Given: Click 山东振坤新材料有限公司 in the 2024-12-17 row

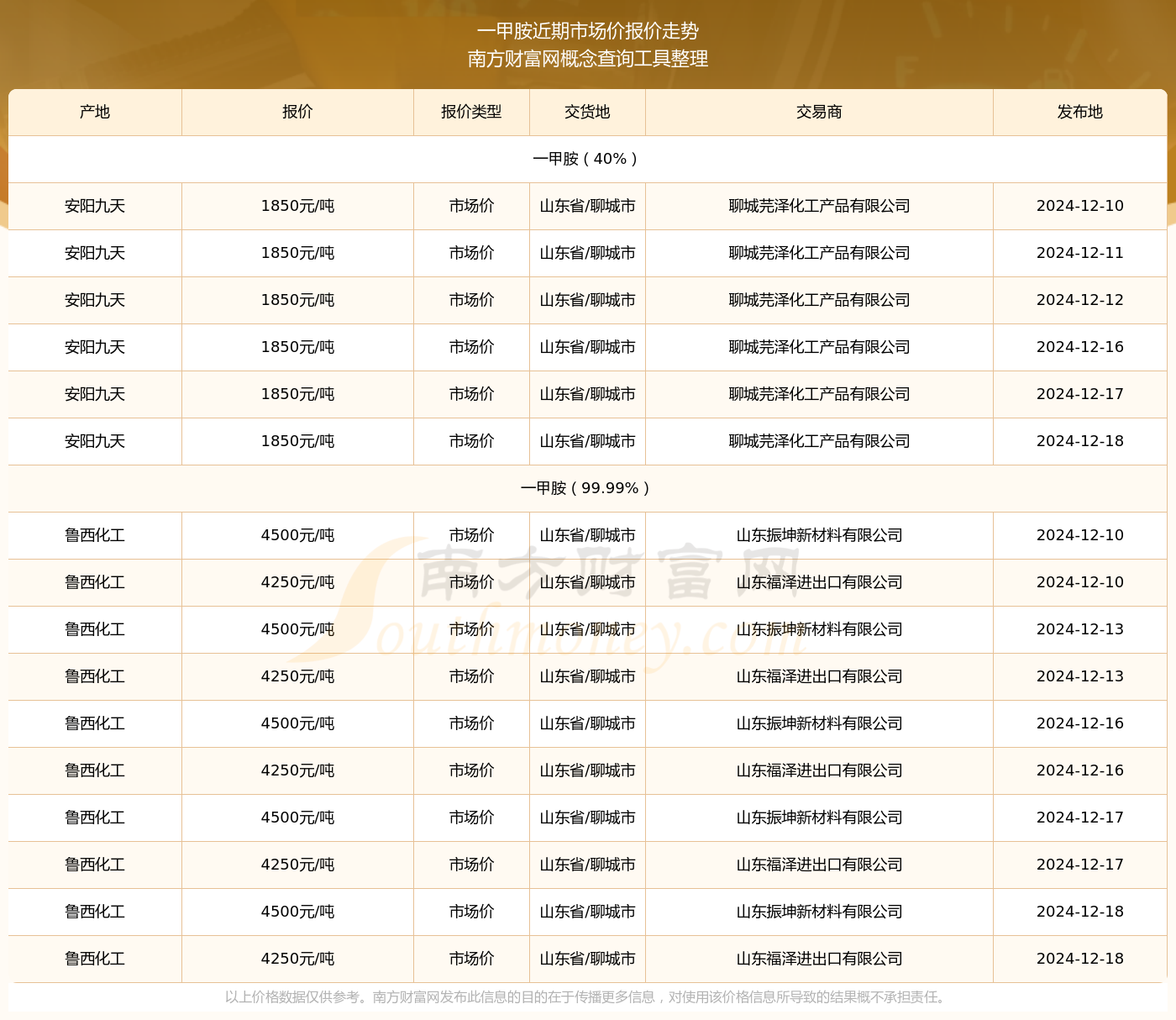Looking at the screenshot, I should (819, 818).
